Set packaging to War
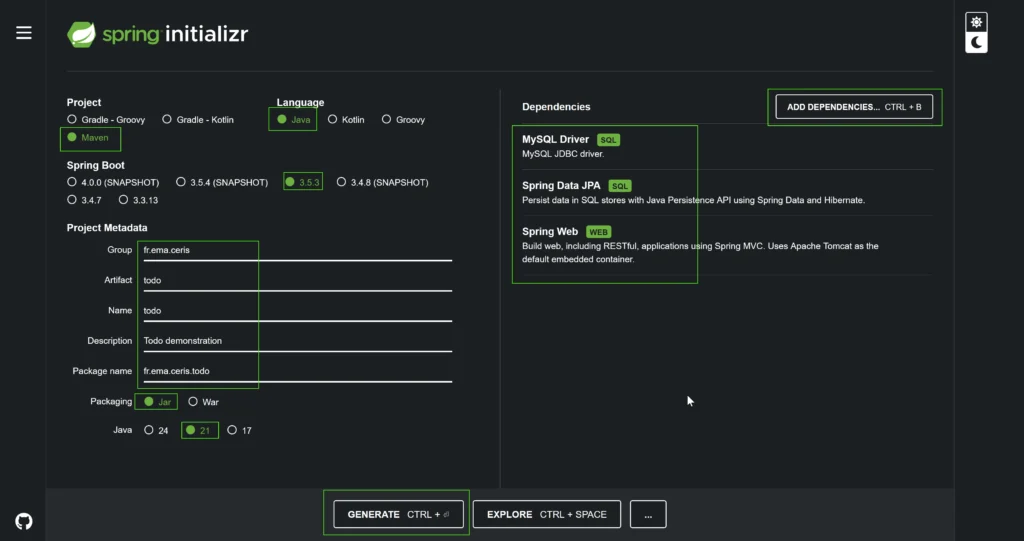This screenshot has width=1024, height=541. click(x=204, y=402)
